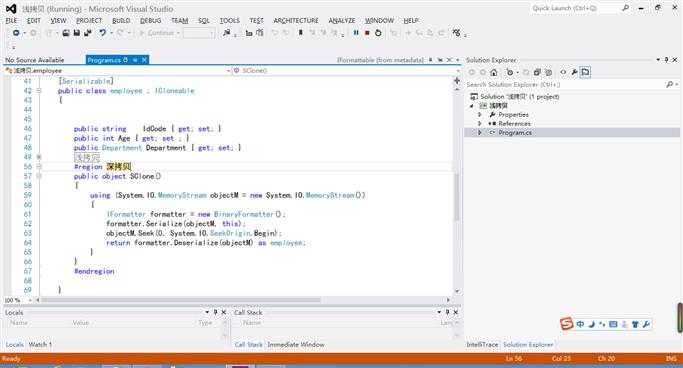Collapse the SClone method outline on line 57
The height and width of the screenshot is (368, 683).
(x=39, y=176)
